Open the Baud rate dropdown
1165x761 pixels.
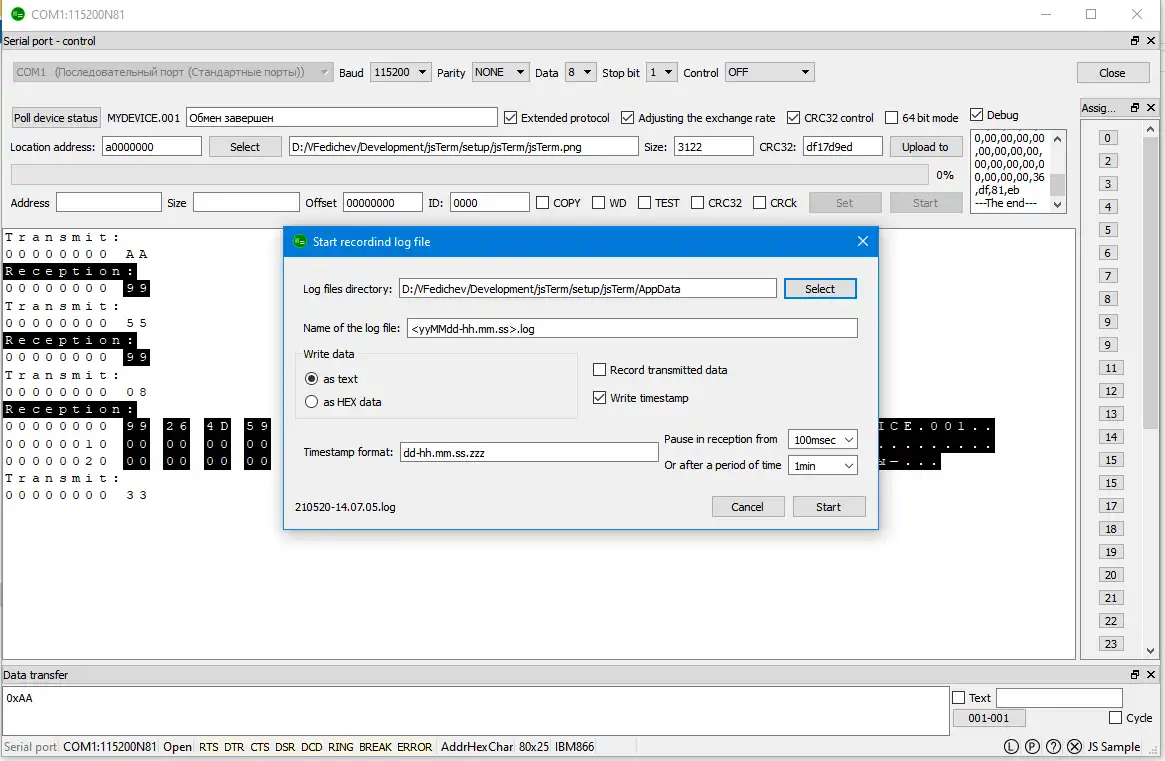400,72
